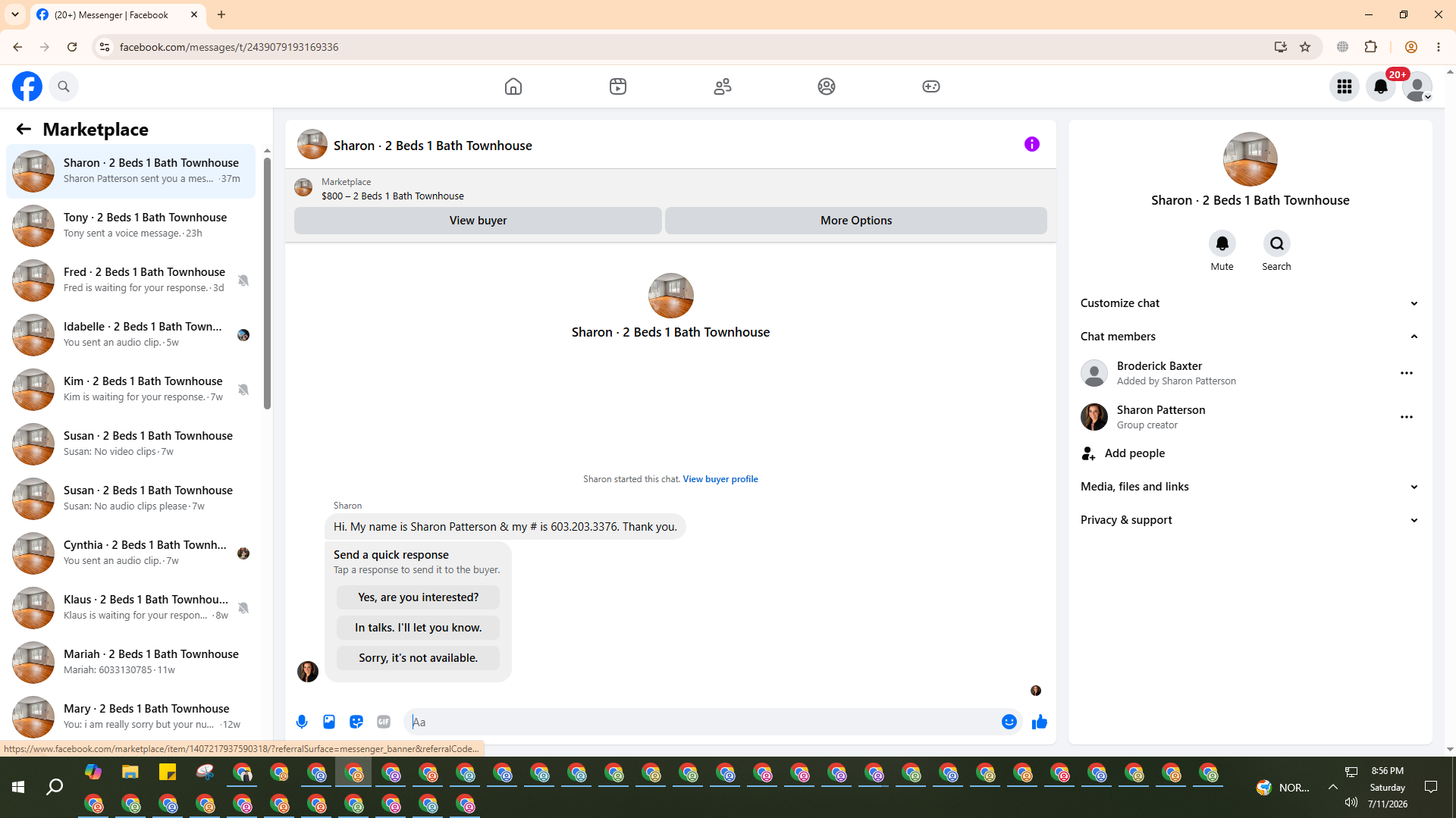
Task: Go back from Marketplace chats list
Action: (x=24, y=129)
